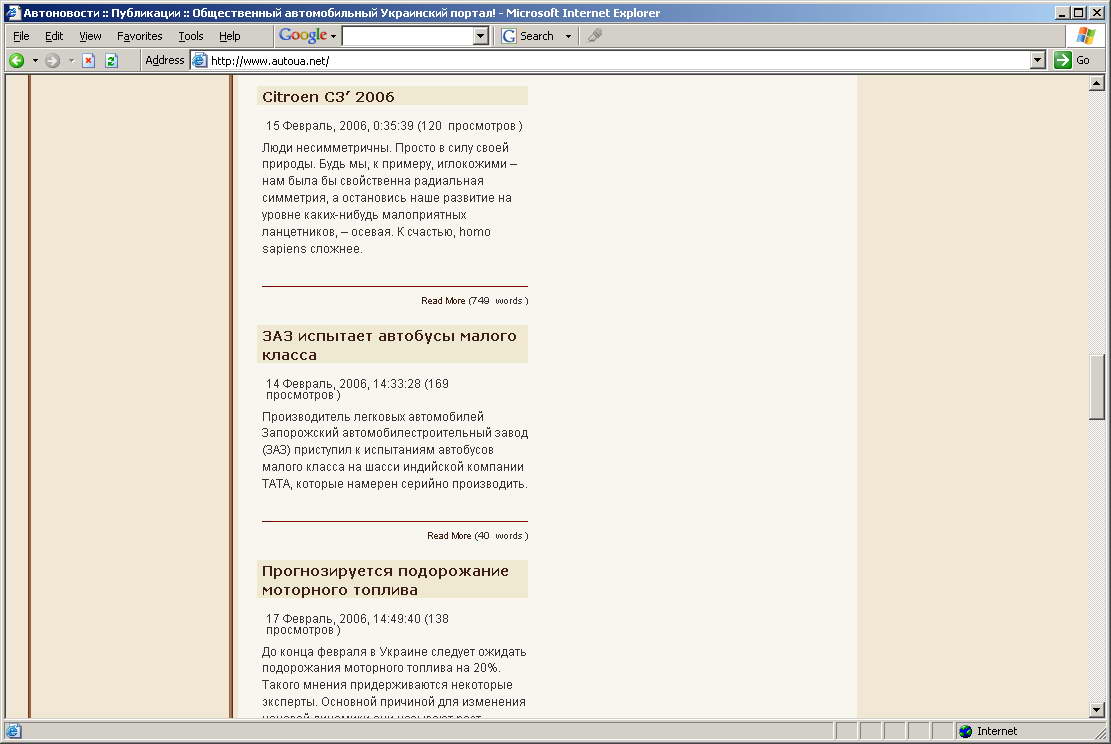Click the Internet zone globe in the status bar
Viewport: 1111px width, 744px height.
965,731
